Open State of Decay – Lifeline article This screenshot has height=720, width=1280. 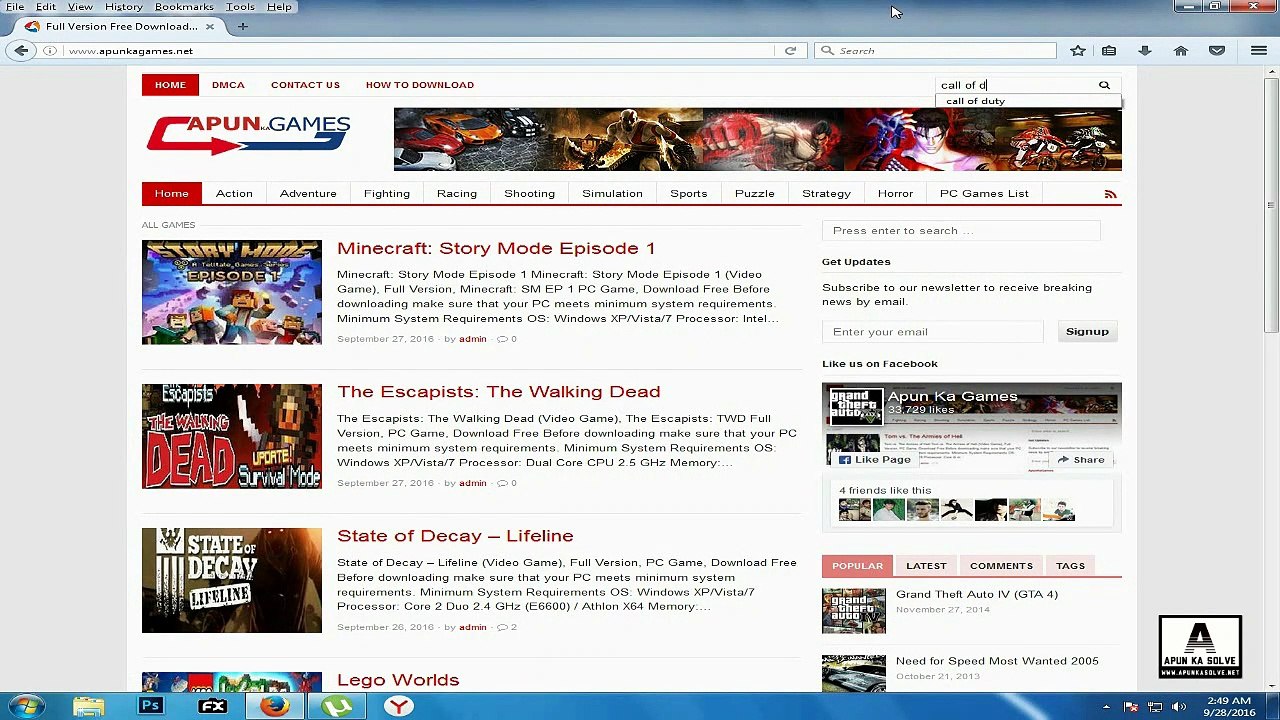tap(455, 536)
